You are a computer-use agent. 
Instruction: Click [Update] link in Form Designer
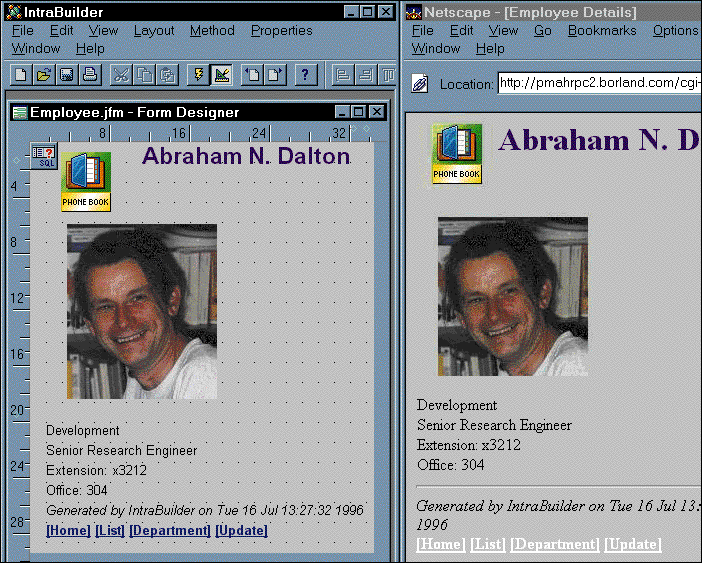[241, 530]
